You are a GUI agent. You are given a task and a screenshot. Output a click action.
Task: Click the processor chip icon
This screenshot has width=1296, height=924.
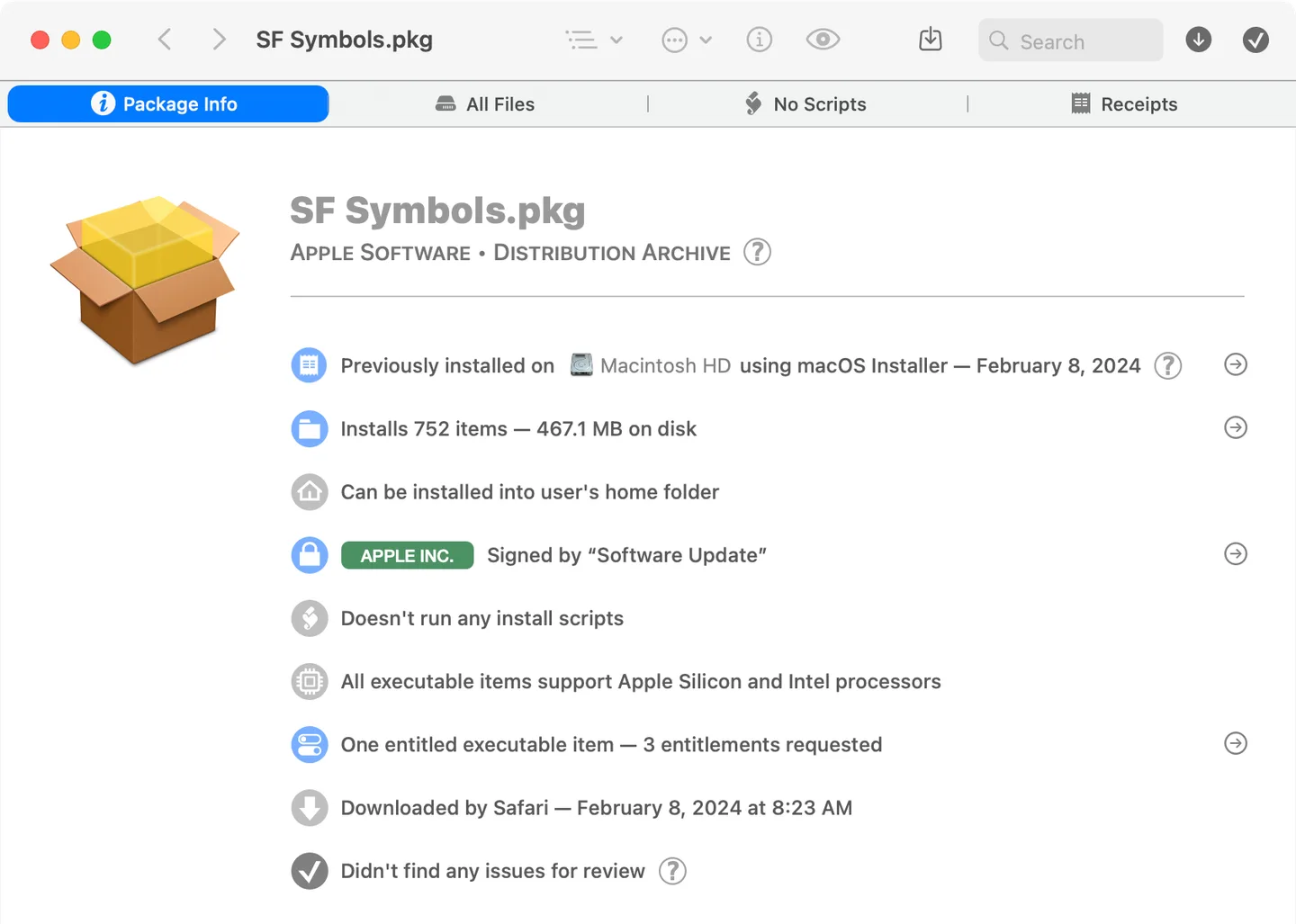[x=309, y=681]
